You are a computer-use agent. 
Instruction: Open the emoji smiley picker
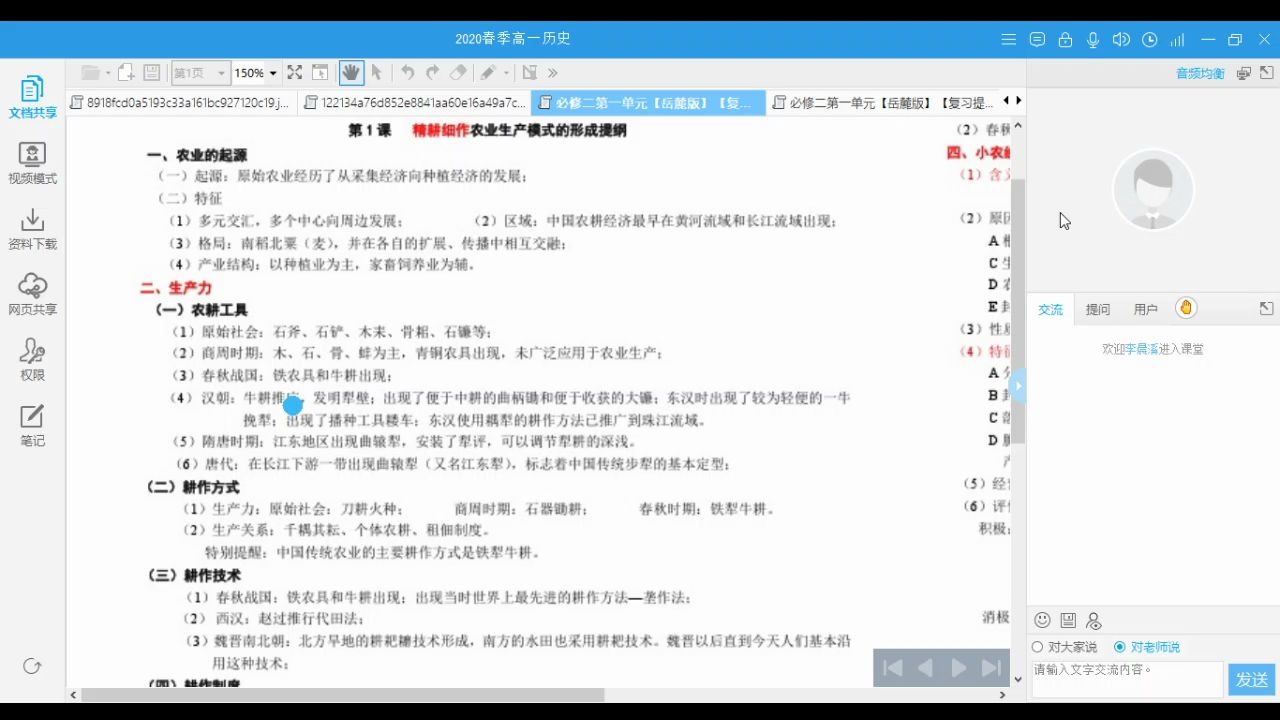1042,621
